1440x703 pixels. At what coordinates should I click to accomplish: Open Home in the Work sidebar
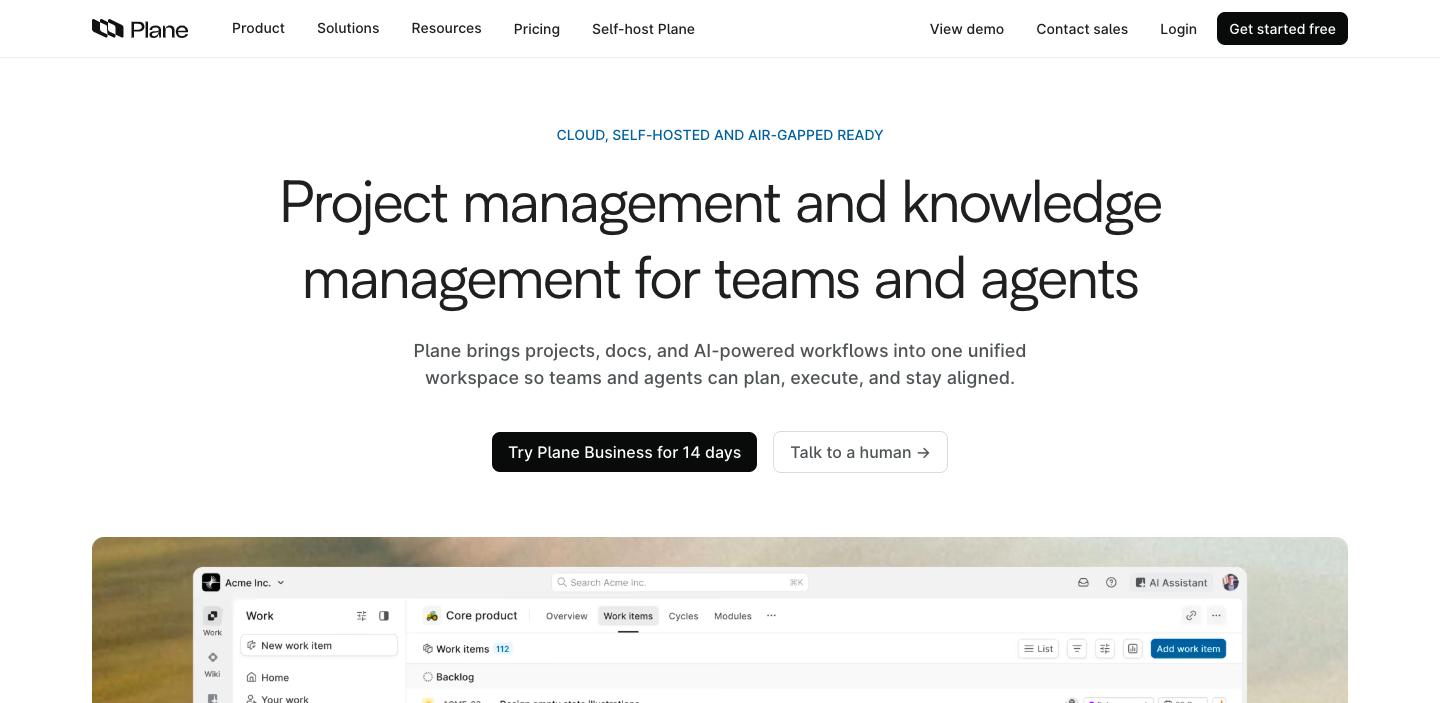click(x=268, y=677)
